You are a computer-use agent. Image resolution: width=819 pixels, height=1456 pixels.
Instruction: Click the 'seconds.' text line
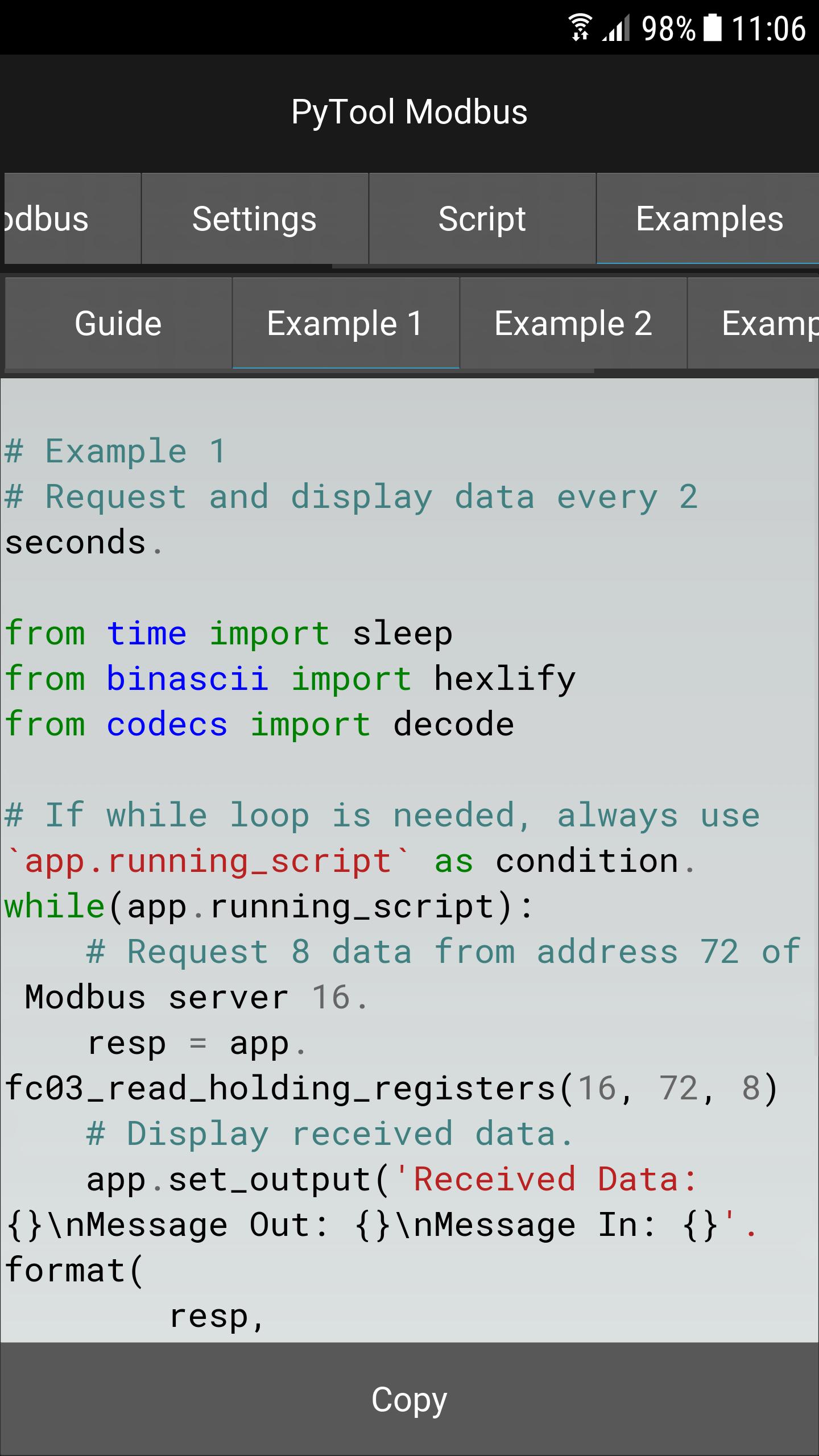click(x=84, y=543)
